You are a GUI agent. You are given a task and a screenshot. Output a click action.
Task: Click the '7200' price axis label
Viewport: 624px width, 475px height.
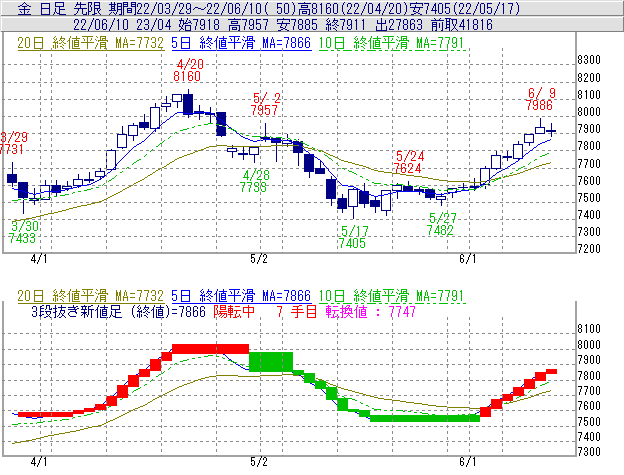point(589,249)
